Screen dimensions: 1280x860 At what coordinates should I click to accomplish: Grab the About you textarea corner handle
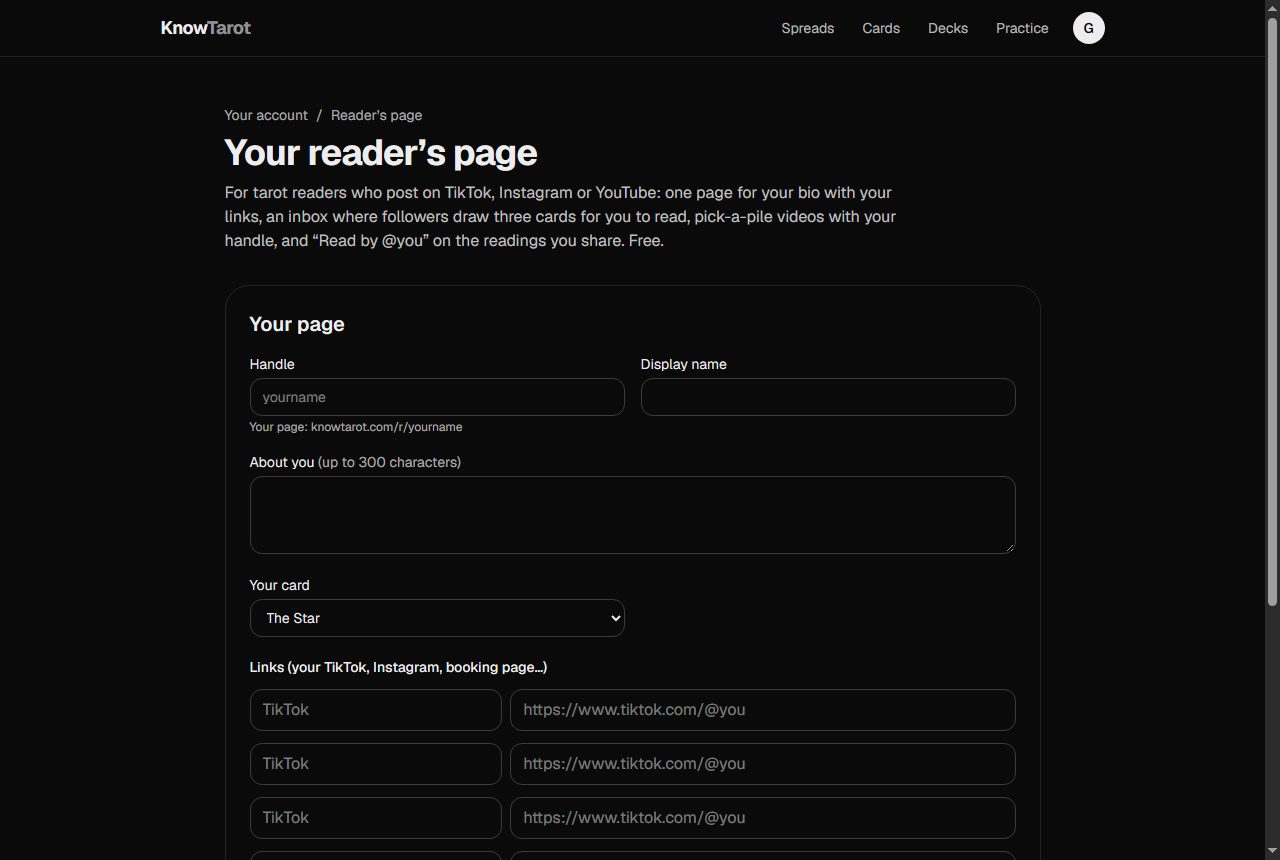tap(1008, 546)
